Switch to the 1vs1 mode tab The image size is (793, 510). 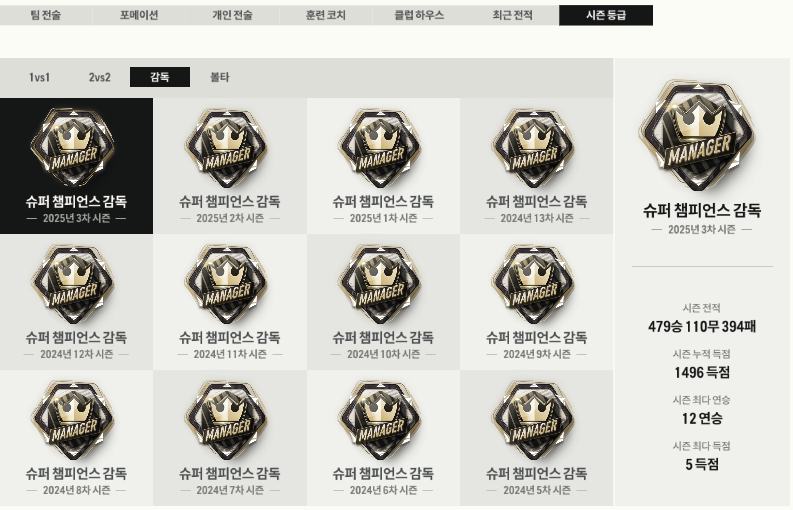[x=39, y=77]
